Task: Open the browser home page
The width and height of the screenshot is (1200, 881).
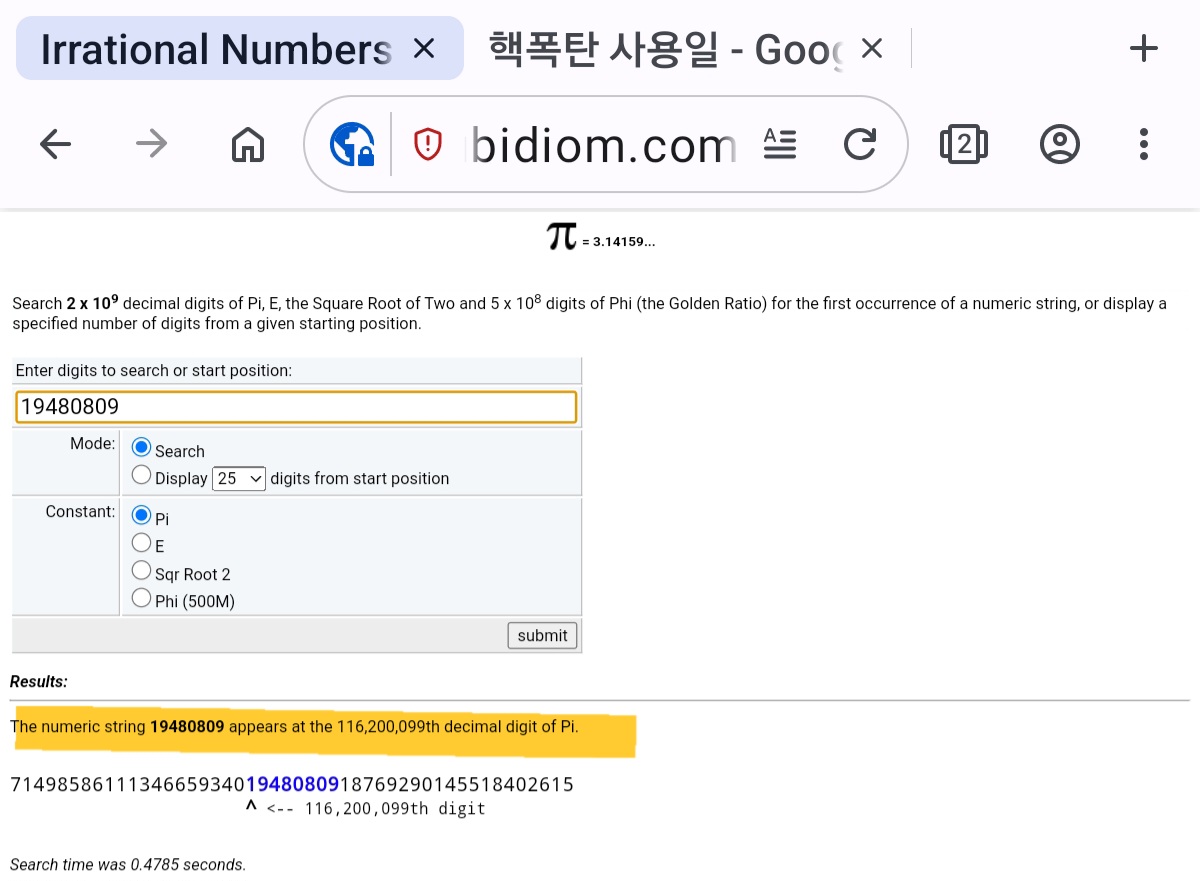Action: coord(247,145)
